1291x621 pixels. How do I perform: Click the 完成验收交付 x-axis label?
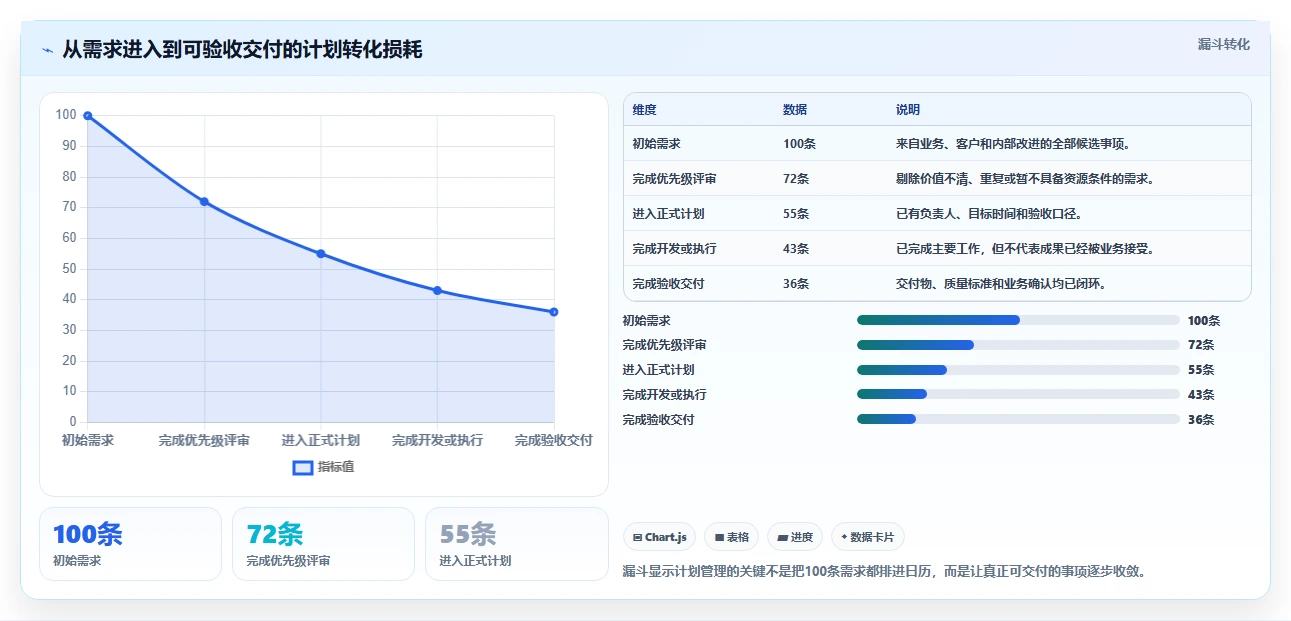coord(554,441)
